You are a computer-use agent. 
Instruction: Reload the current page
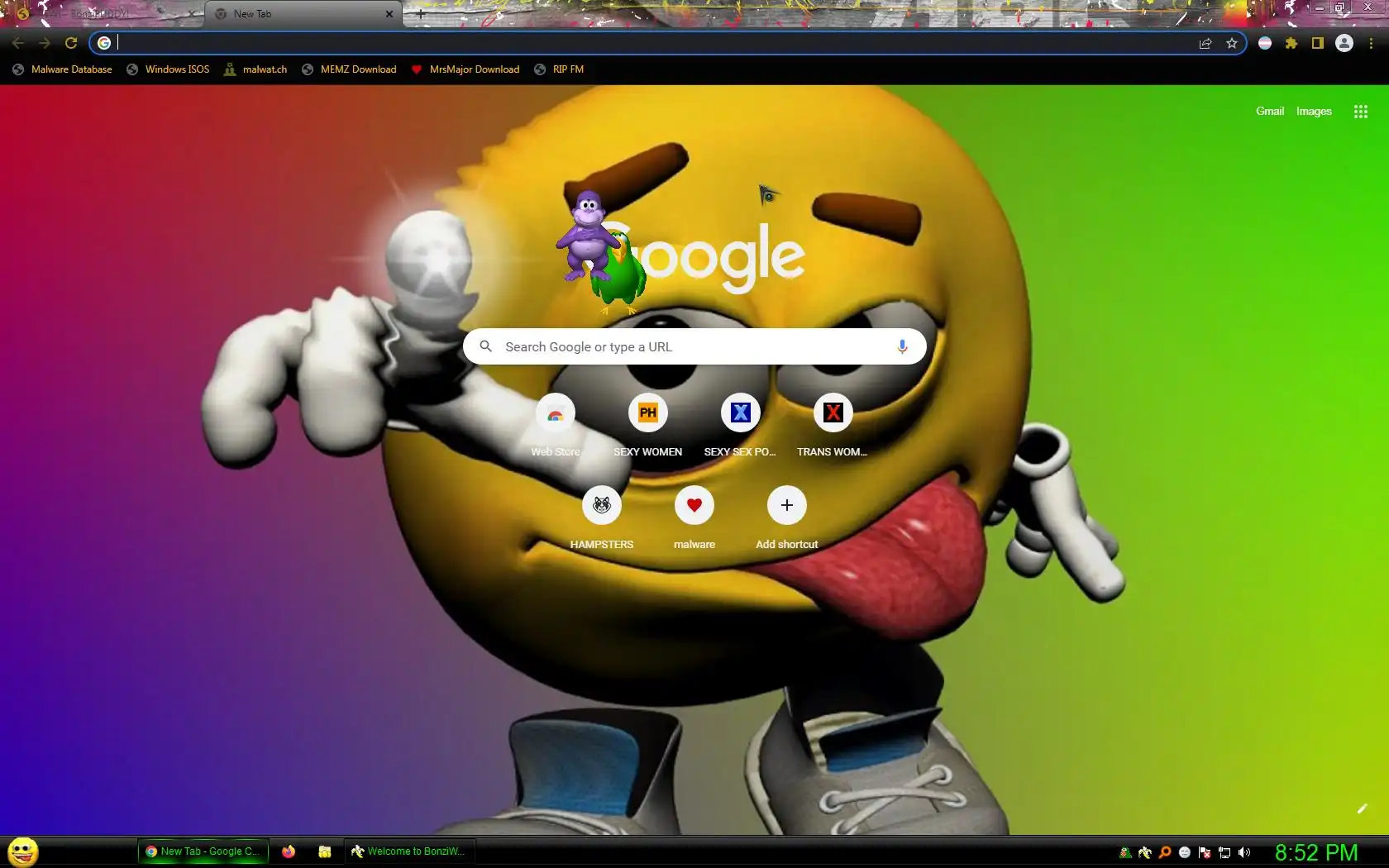click(x=71, y=43)
